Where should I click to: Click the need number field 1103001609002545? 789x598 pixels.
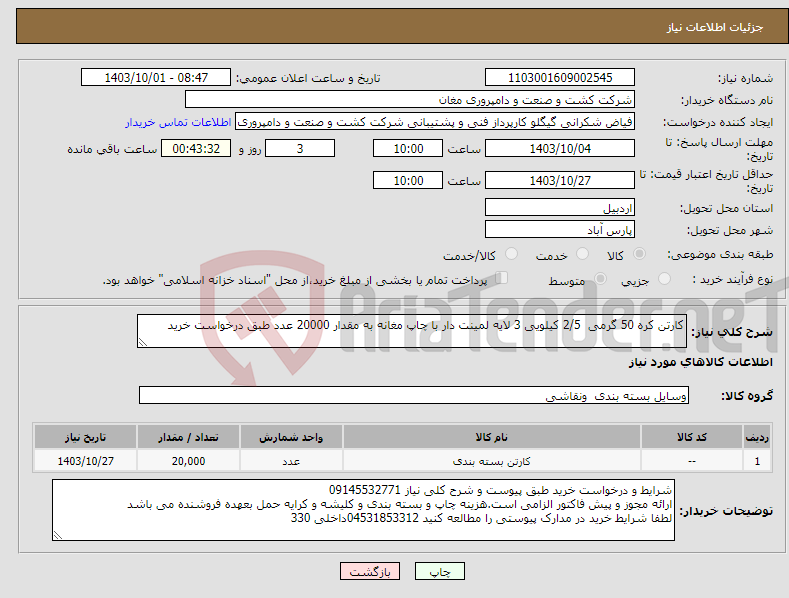pos(560,78)
